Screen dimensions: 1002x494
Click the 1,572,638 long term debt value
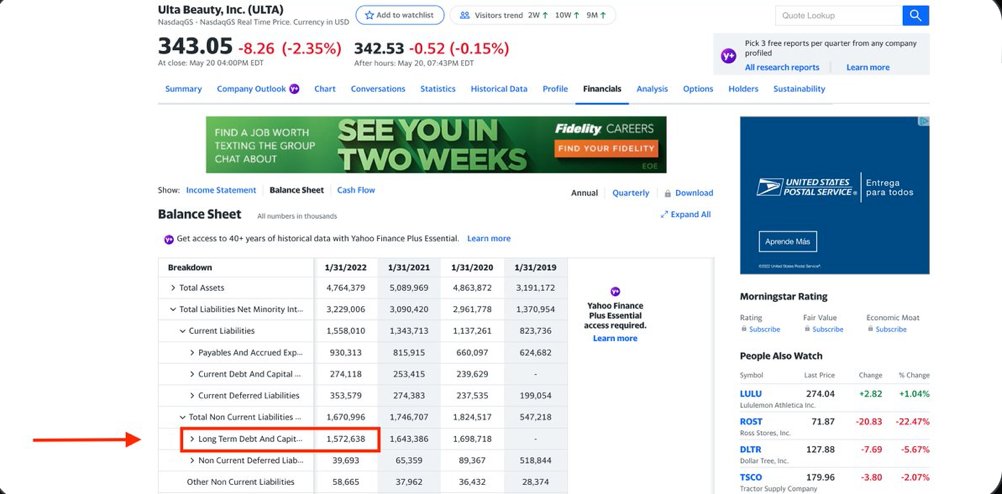coord(346,439)
